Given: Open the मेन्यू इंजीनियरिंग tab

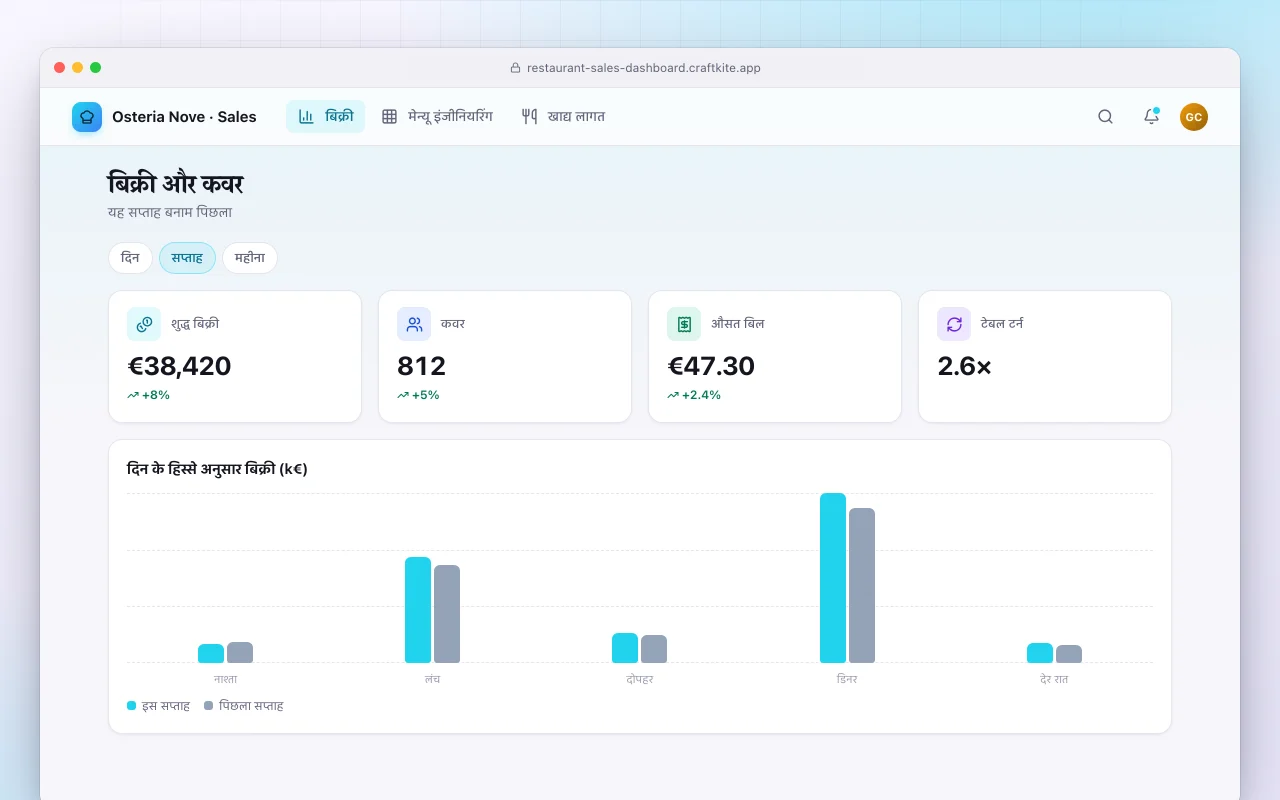Looking at the screenshot, I should [437, 117].
